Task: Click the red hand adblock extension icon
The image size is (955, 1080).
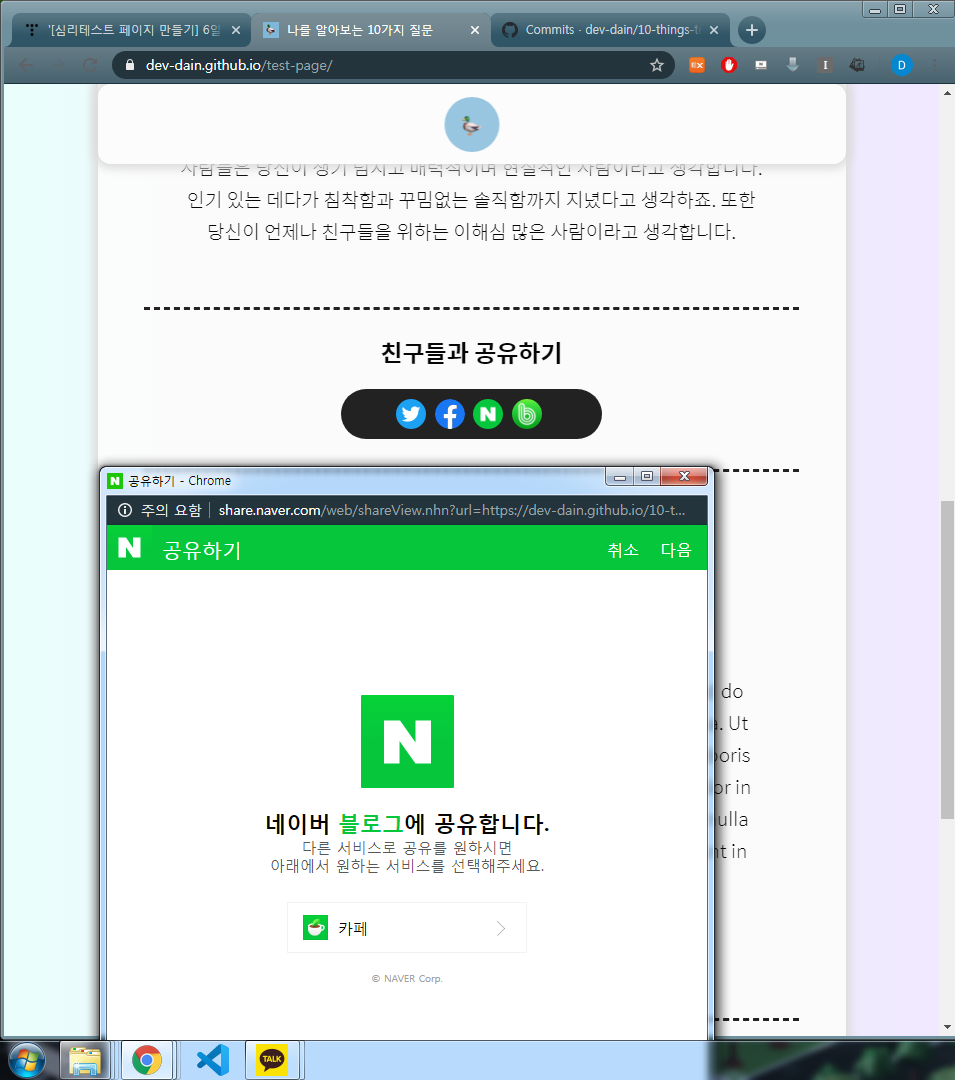Action: [728, 65]
